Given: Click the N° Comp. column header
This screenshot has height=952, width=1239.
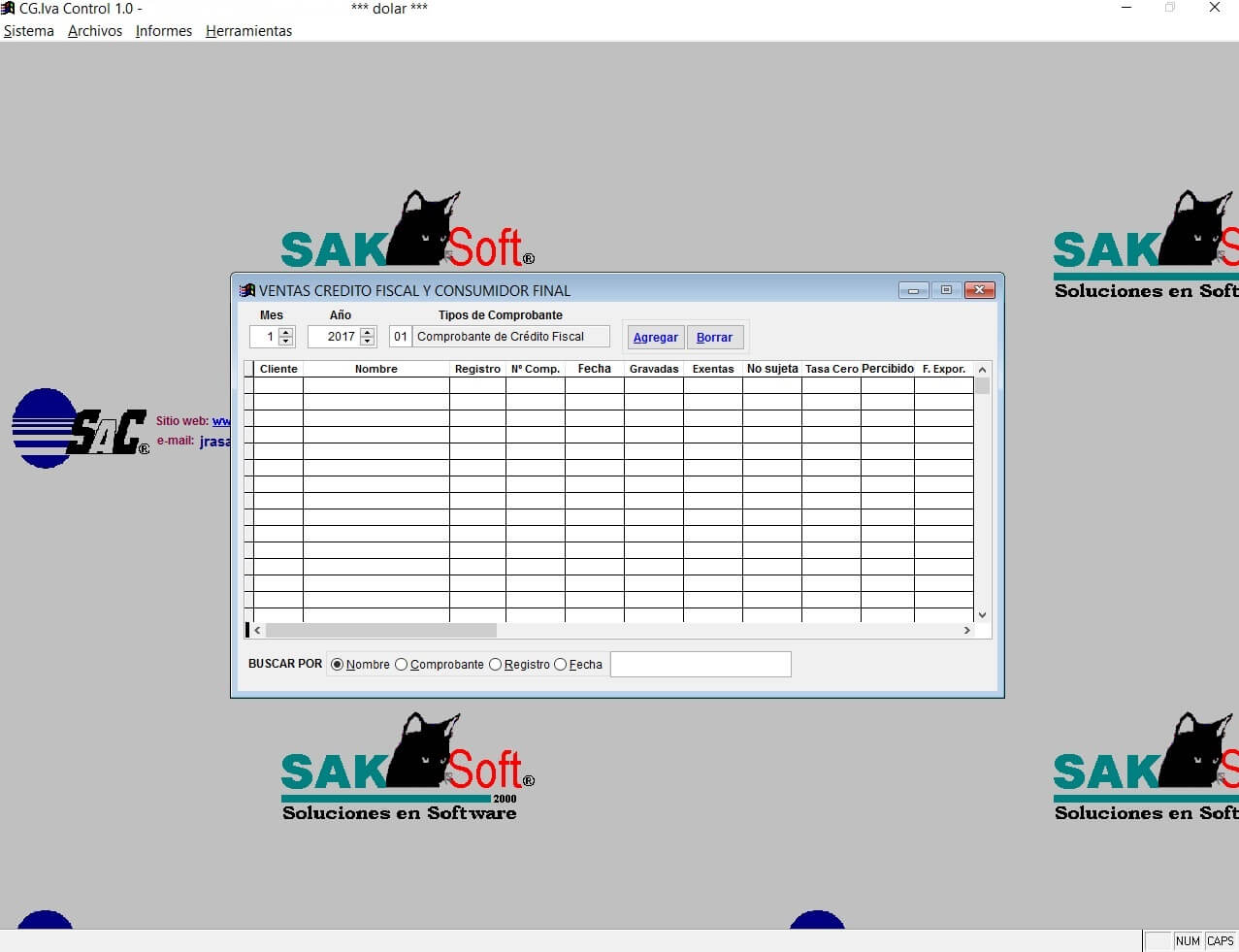Looking at the screenshot, I should coord(536,369).
